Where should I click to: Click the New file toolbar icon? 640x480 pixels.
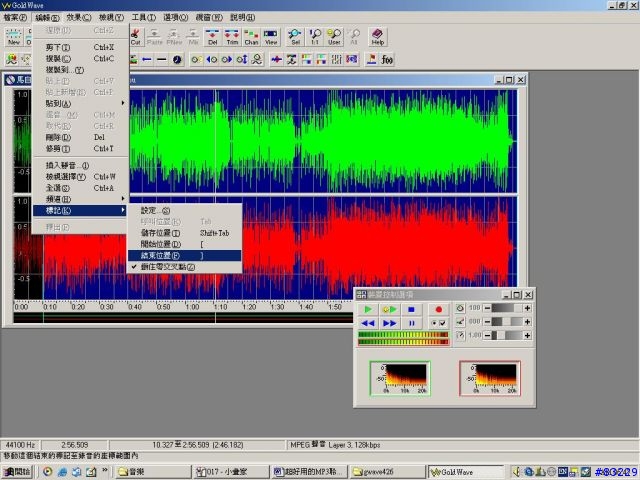point(13,37)
